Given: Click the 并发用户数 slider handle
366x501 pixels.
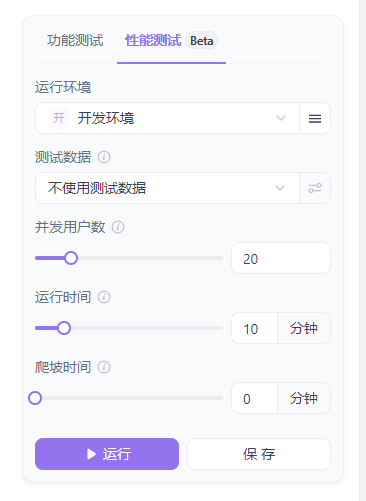Looking at the screenshot, I should tap(71, 258).
